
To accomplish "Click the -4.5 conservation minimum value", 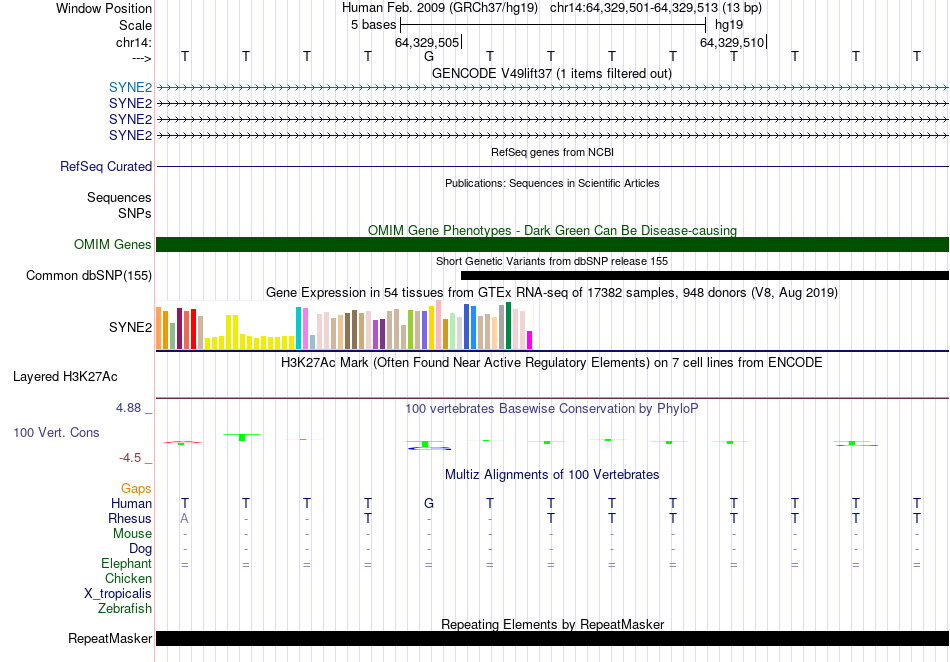I will pos(130,458).
